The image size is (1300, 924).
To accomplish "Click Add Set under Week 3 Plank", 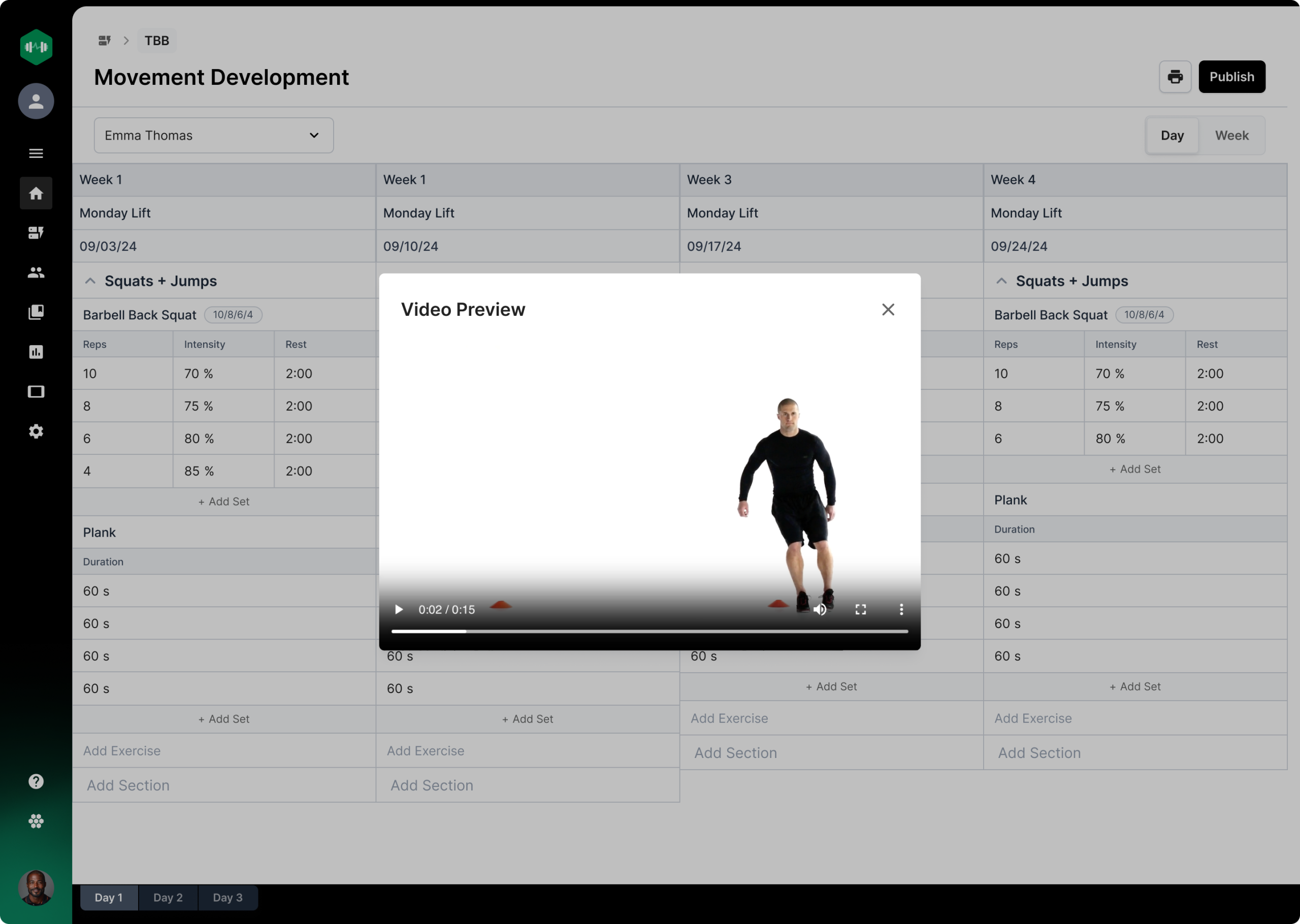I will pyautogui.click(x=831, y=686).
